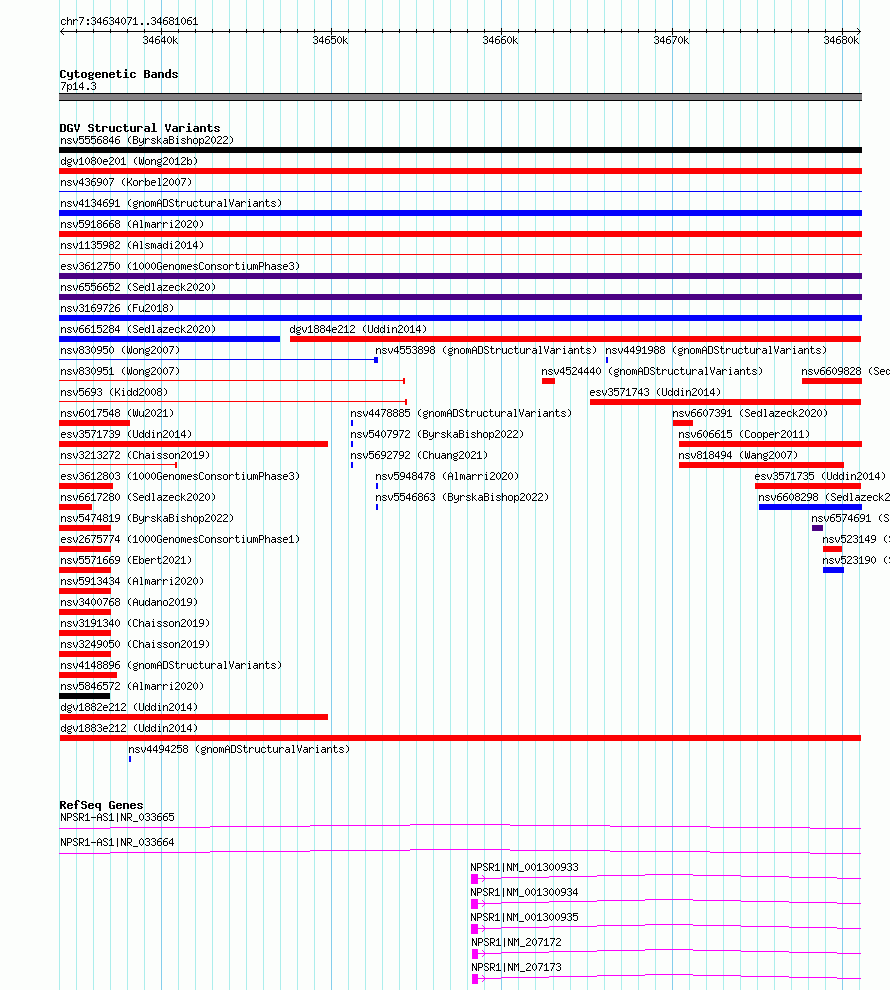Click nsv3249050 (Chaisson2019) variant label

tap(135, 644)
